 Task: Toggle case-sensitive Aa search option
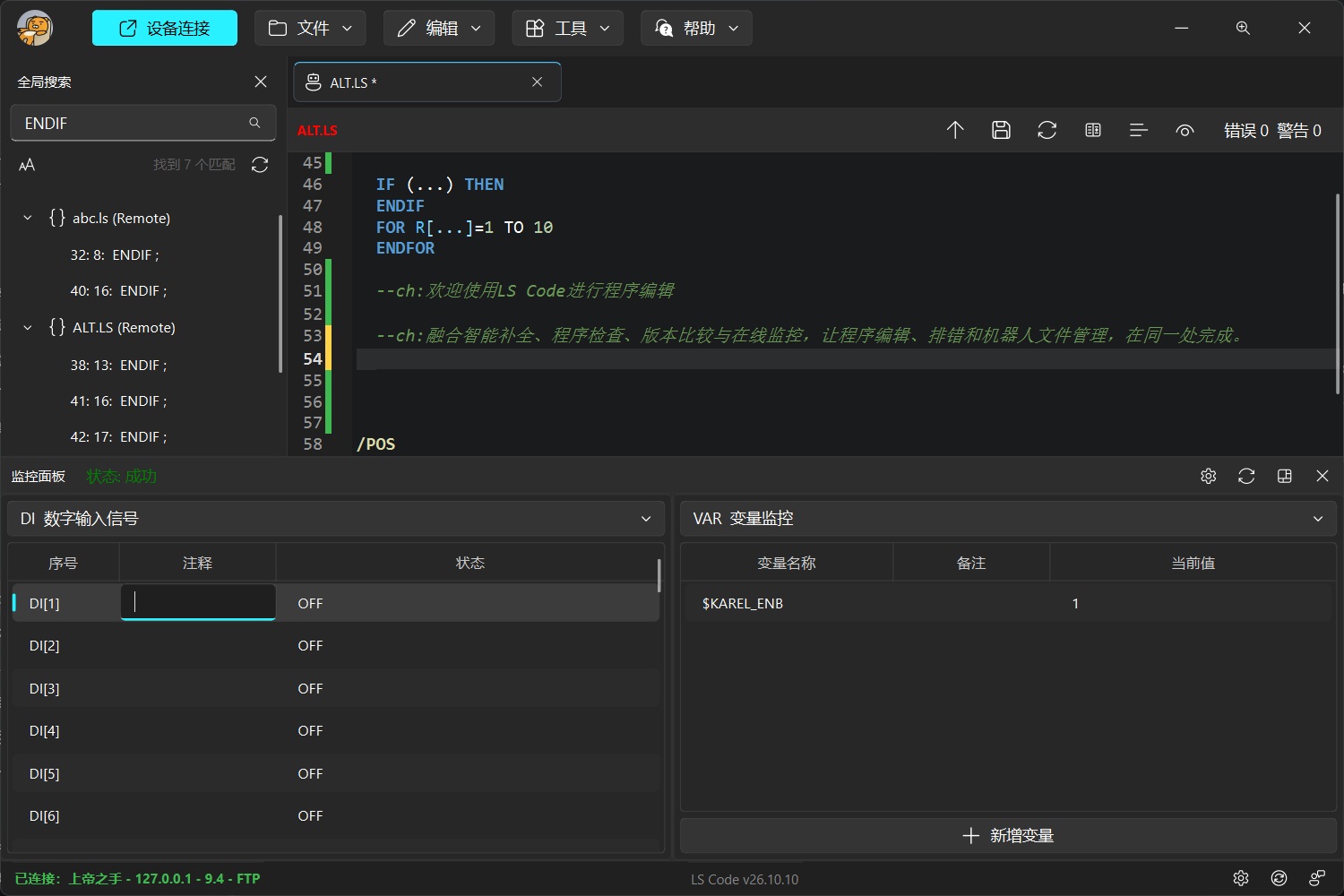(x=27, y=165)
